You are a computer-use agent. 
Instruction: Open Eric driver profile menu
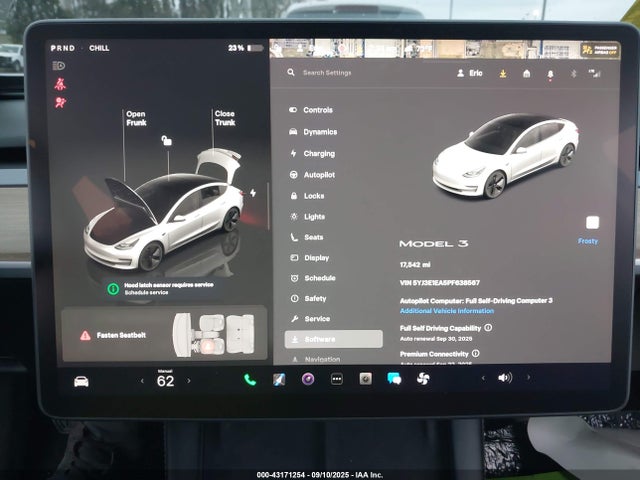(x=470, y=73)
